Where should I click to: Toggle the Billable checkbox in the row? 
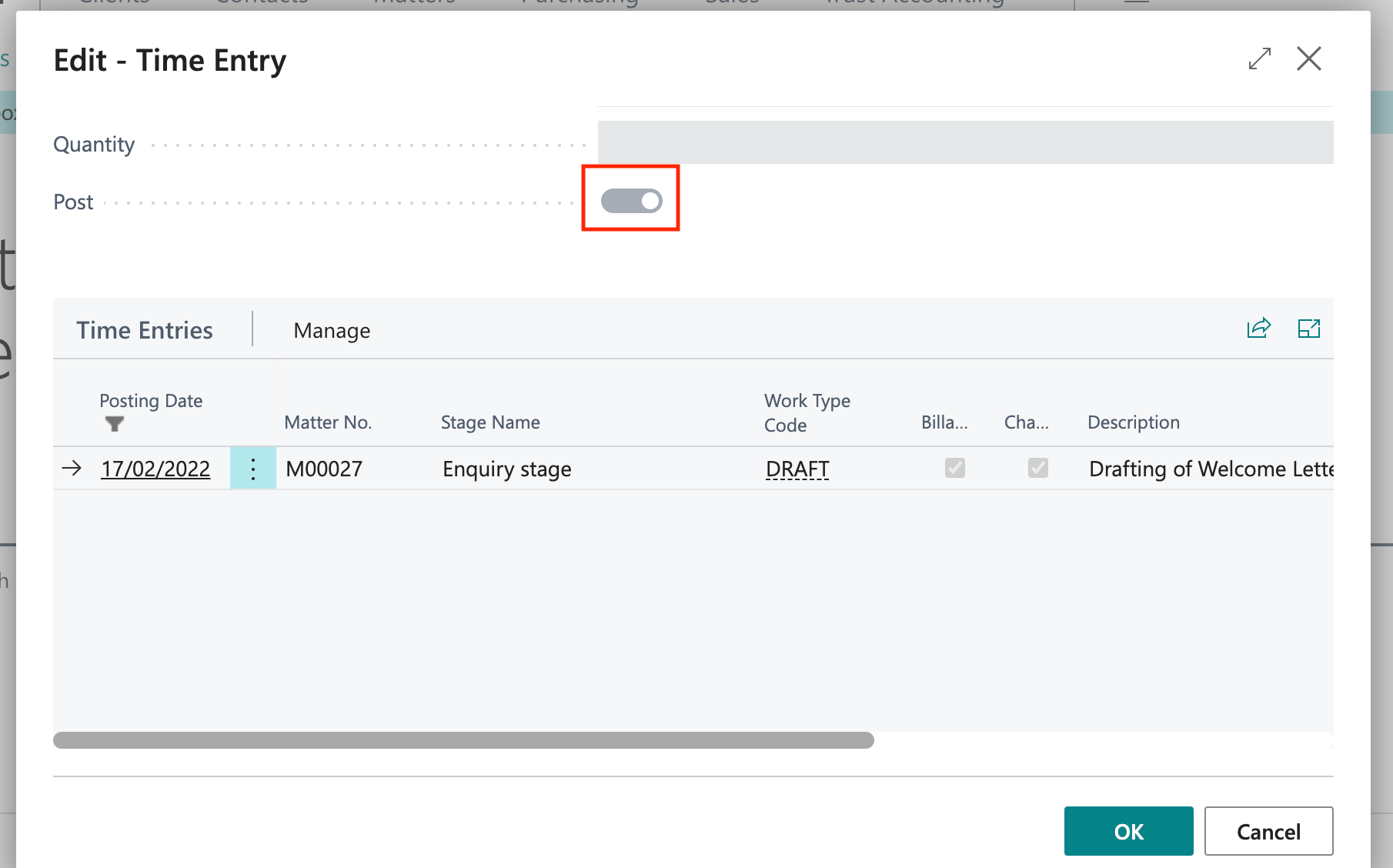coord(955,468)
